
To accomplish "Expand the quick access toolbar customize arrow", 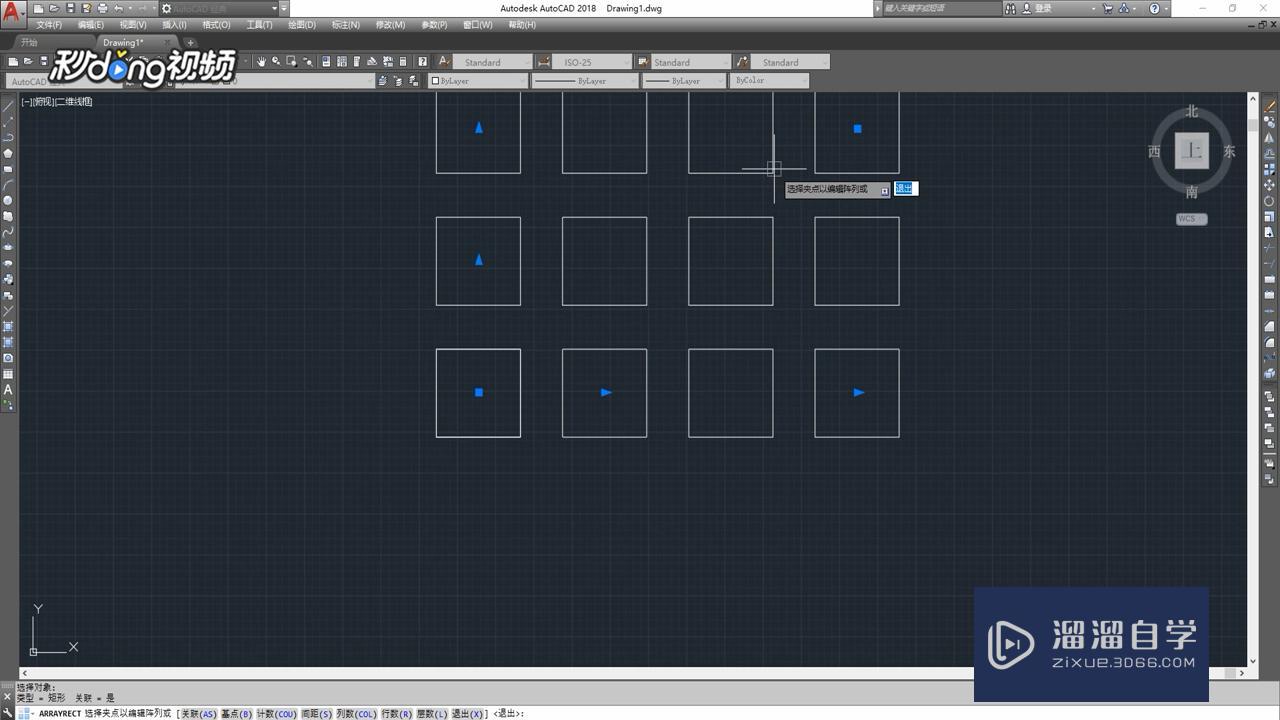I will pyautogui.click(x=285, y=8).
